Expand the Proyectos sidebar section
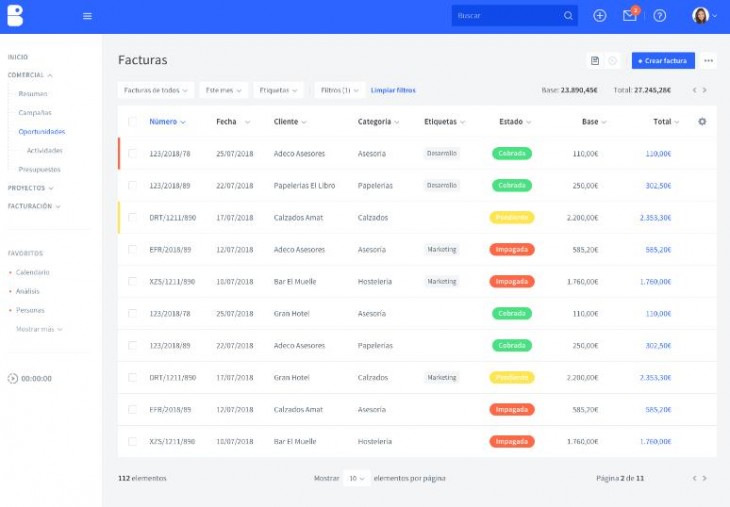Screen dimensions: 730x507 [30, 188]
